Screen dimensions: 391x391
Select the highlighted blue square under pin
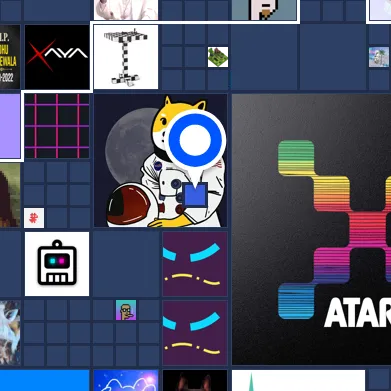[x=195, y=195]
